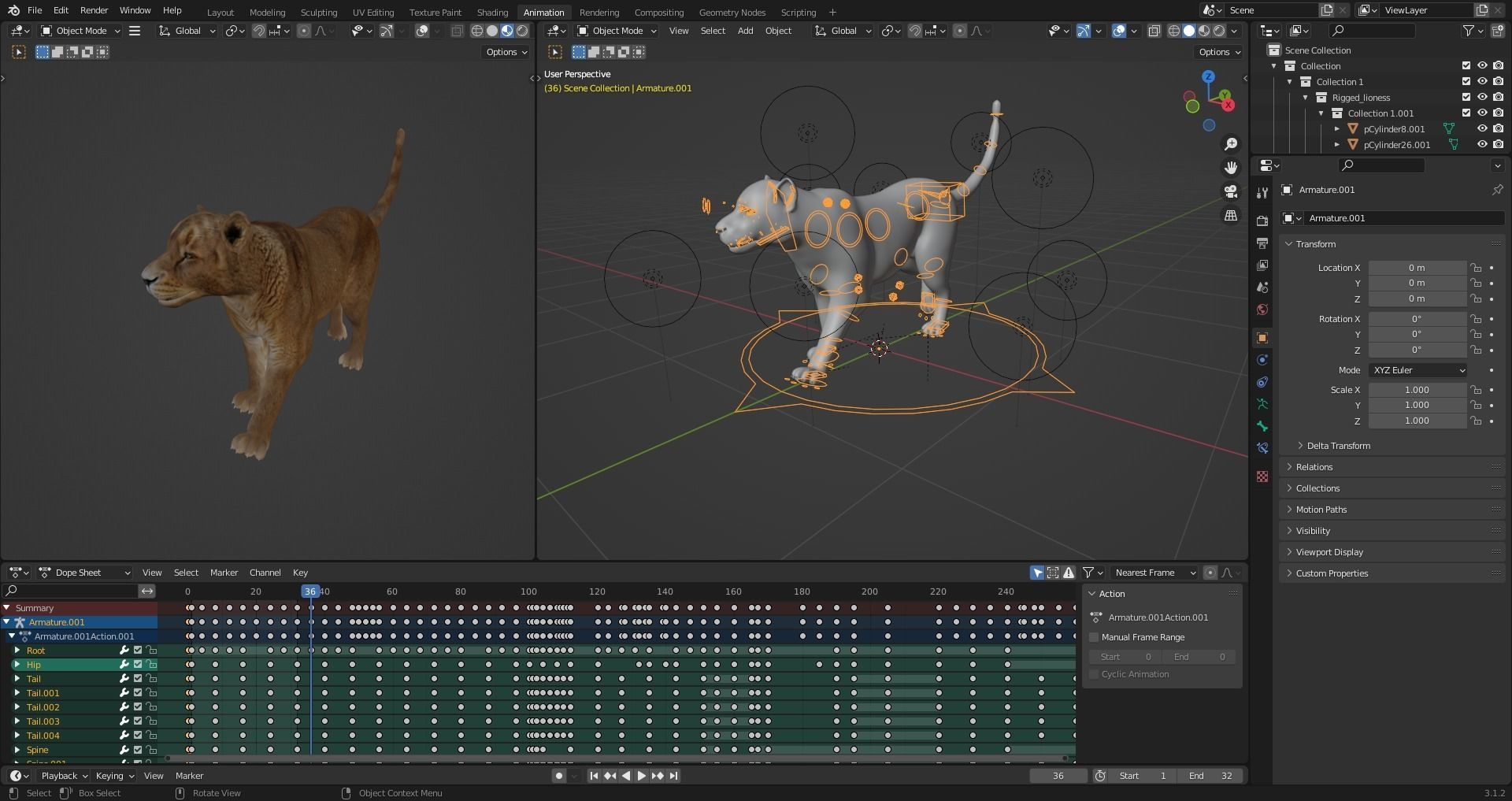Click the frame 36 playhead marker
Screen dimensions: 1512x801
point(310,591)
